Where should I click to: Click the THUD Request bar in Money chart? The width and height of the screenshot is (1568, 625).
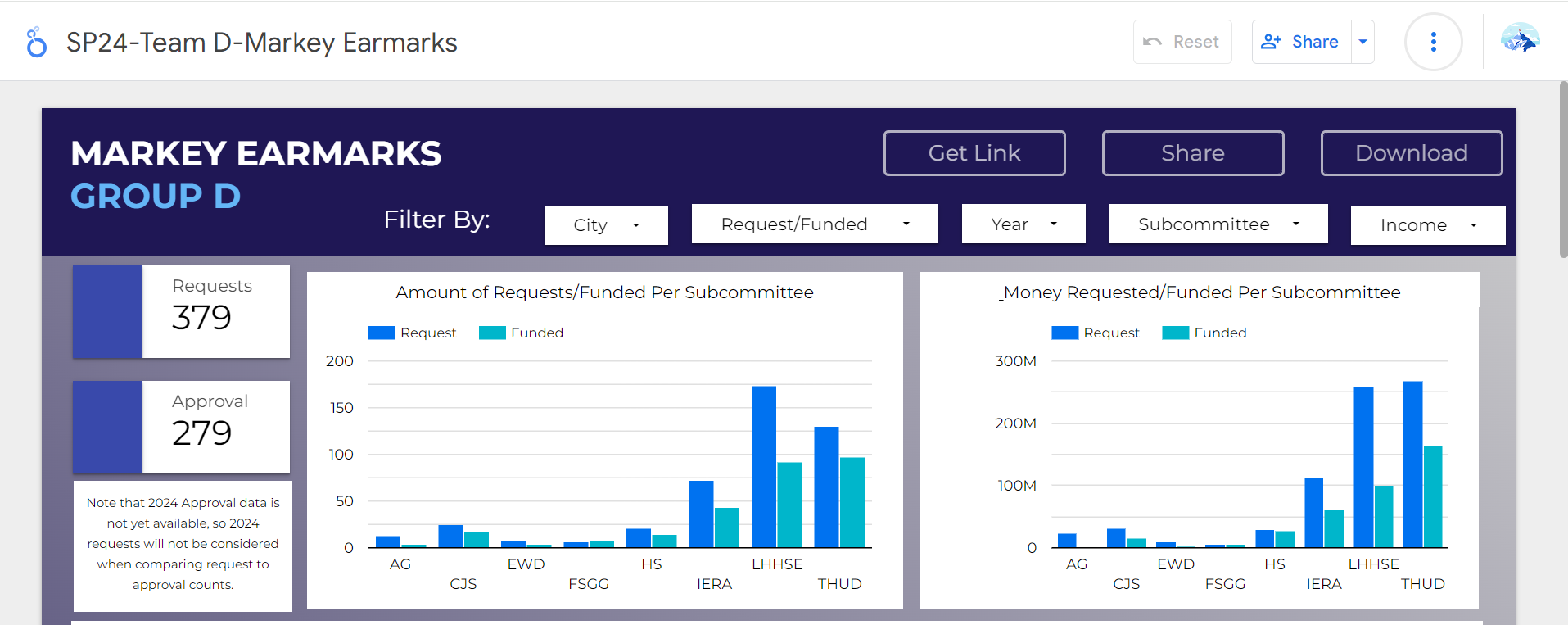click(x=1412, y=464)
